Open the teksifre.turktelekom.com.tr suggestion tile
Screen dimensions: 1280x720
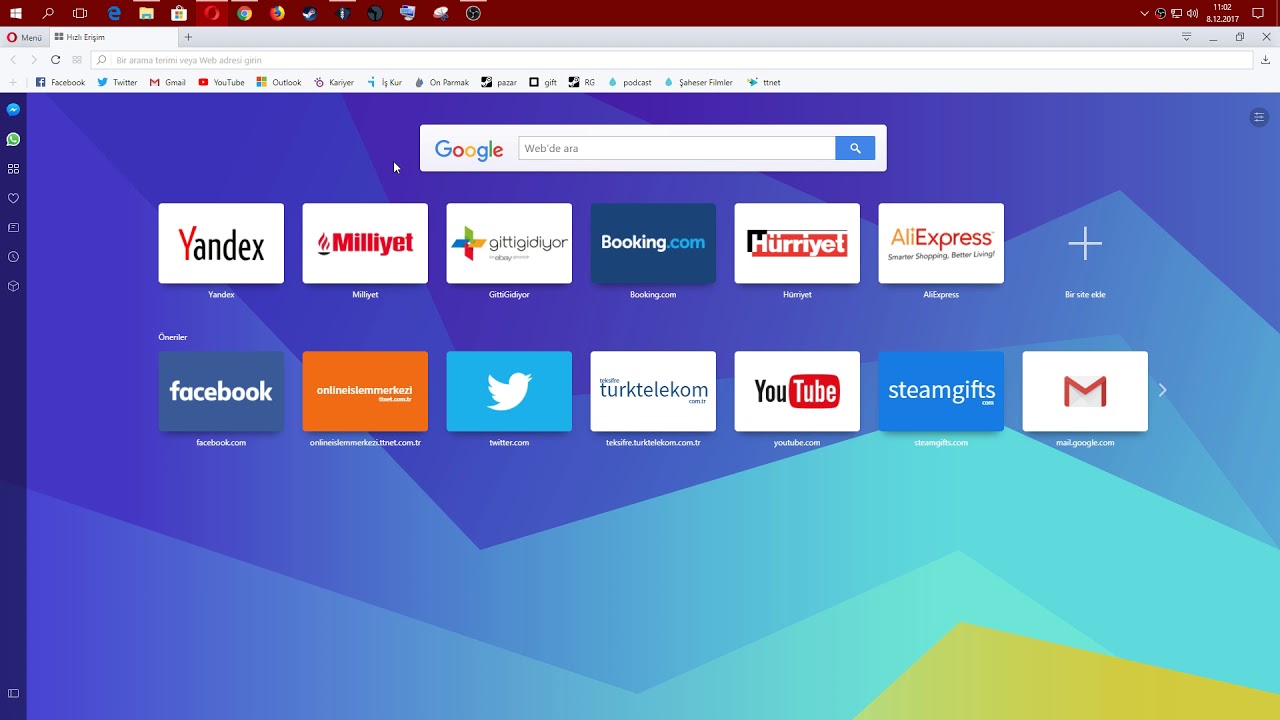click(653, 391)
